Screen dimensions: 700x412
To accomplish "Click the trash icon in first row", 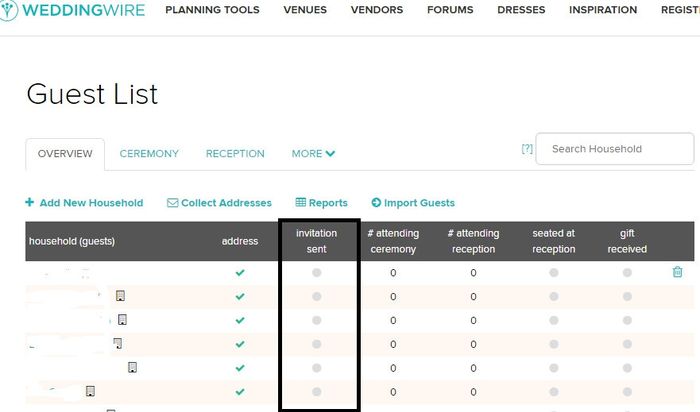I will coord(677,272).
